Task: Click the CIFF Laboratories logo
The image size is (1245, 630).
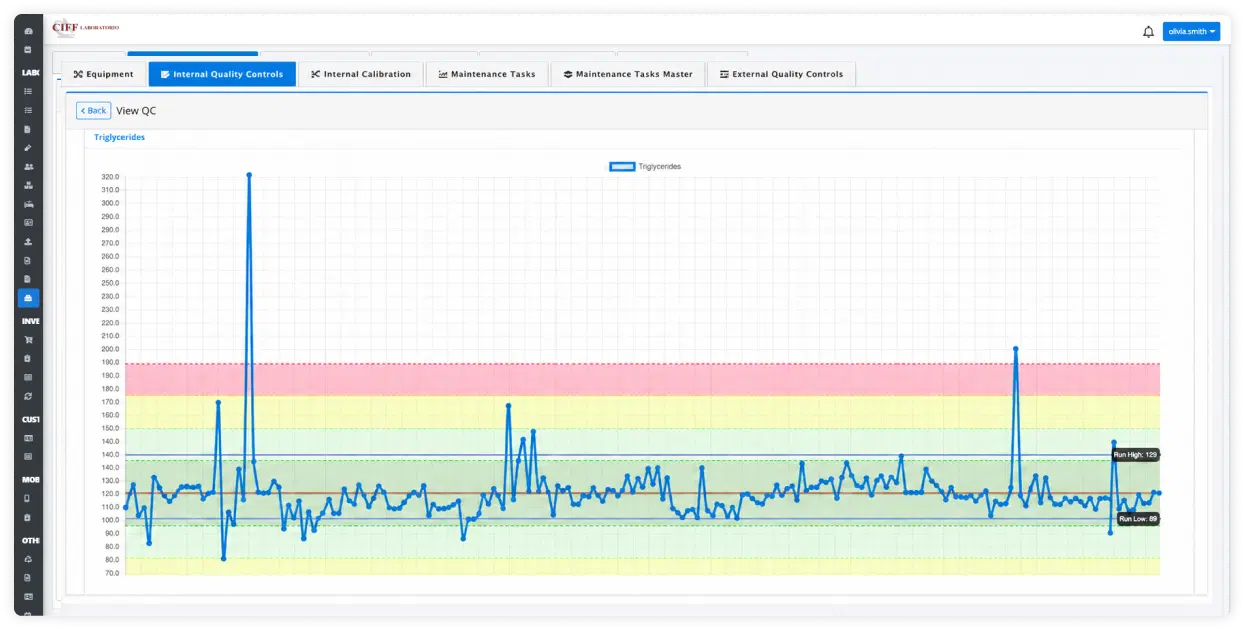Action: point(85,28)
